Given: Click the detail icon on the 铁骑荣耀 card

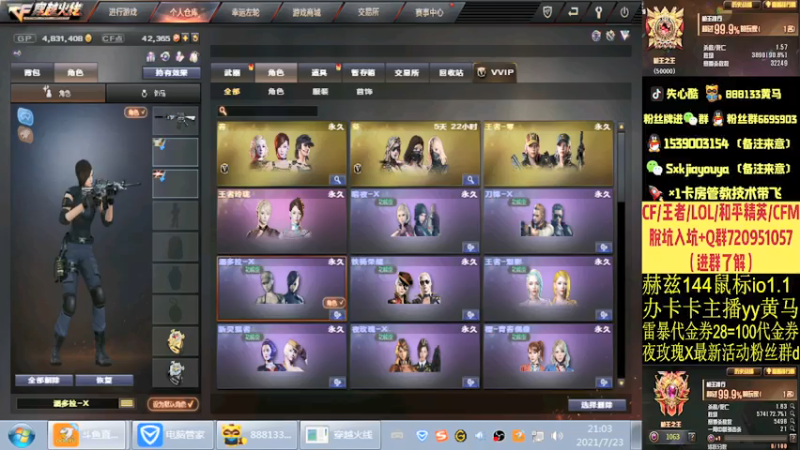Looking at the screenshot, I should [x=470, y=315].
